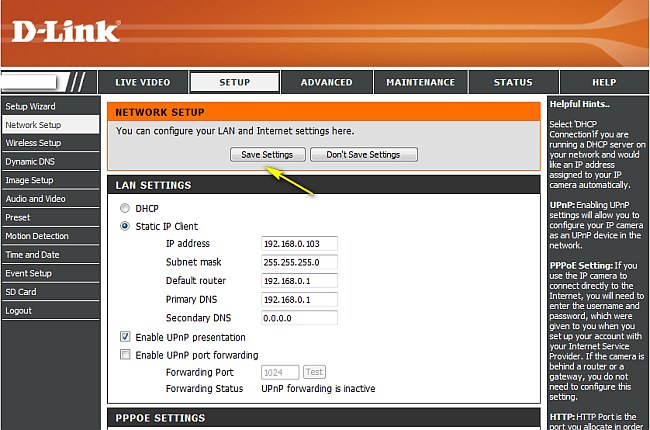Enable UPnP port forwarding checkbox
This screenshot has height=430, width=650.
click(x=125, y=355)
